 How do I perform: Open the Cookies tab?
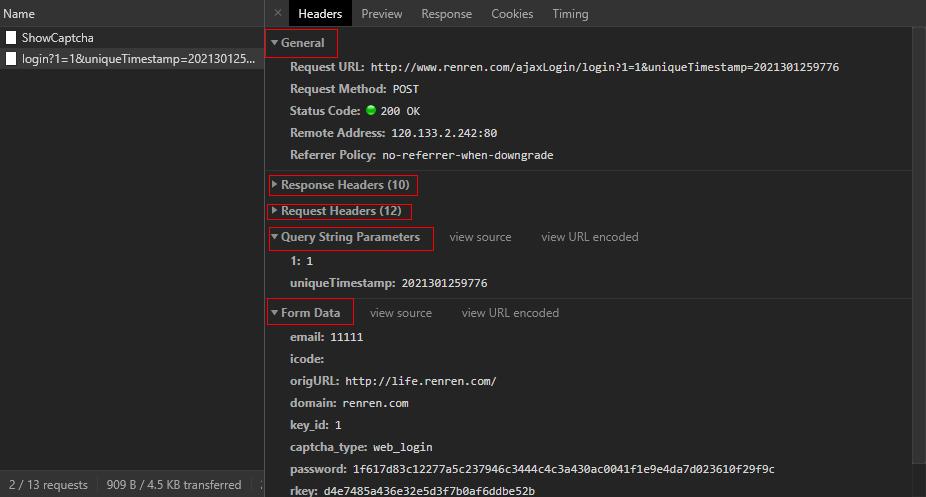pyautogui.click(x=512, y=14)
